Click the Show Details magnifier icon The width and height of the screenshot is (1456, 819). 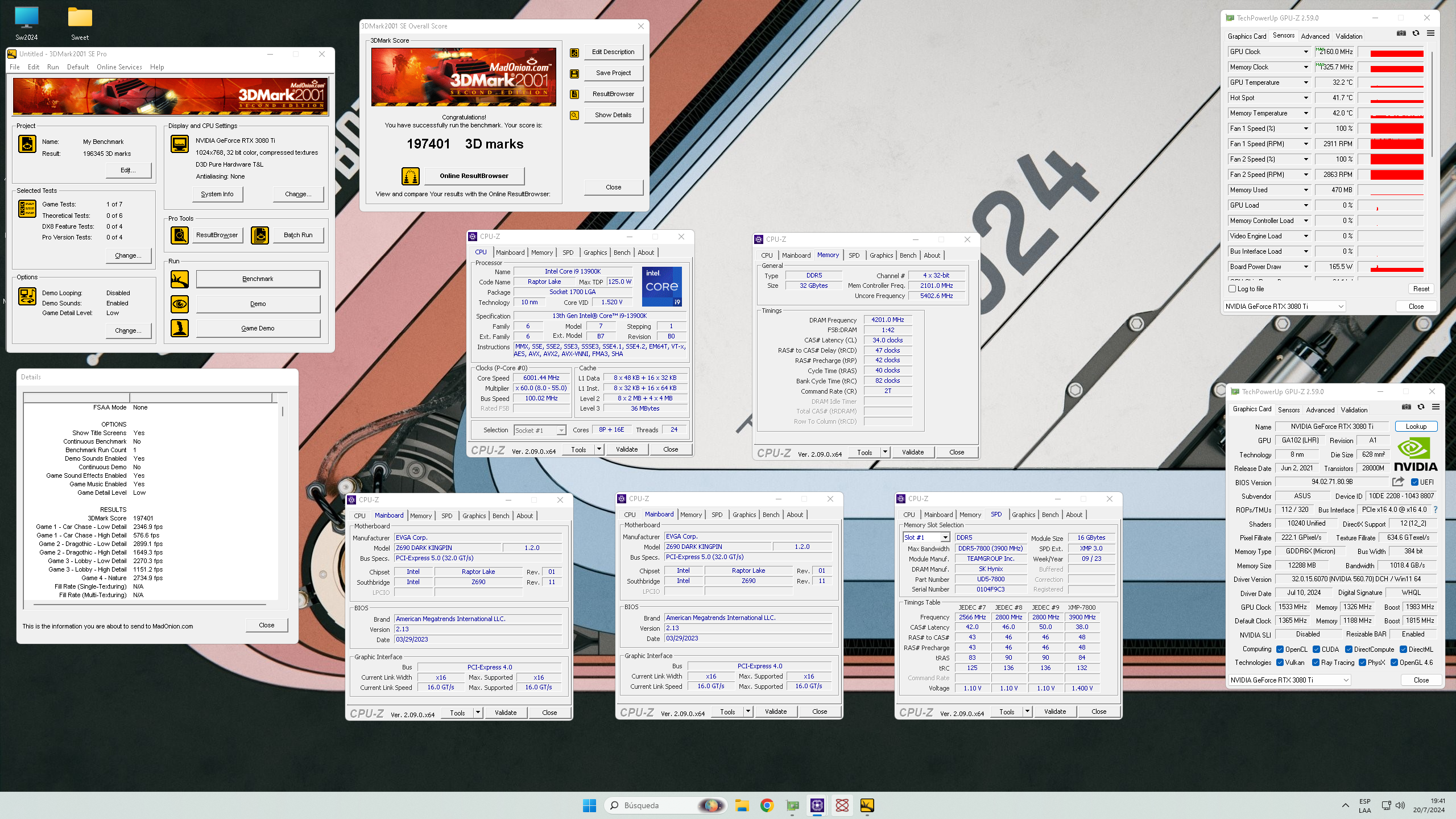574,115
